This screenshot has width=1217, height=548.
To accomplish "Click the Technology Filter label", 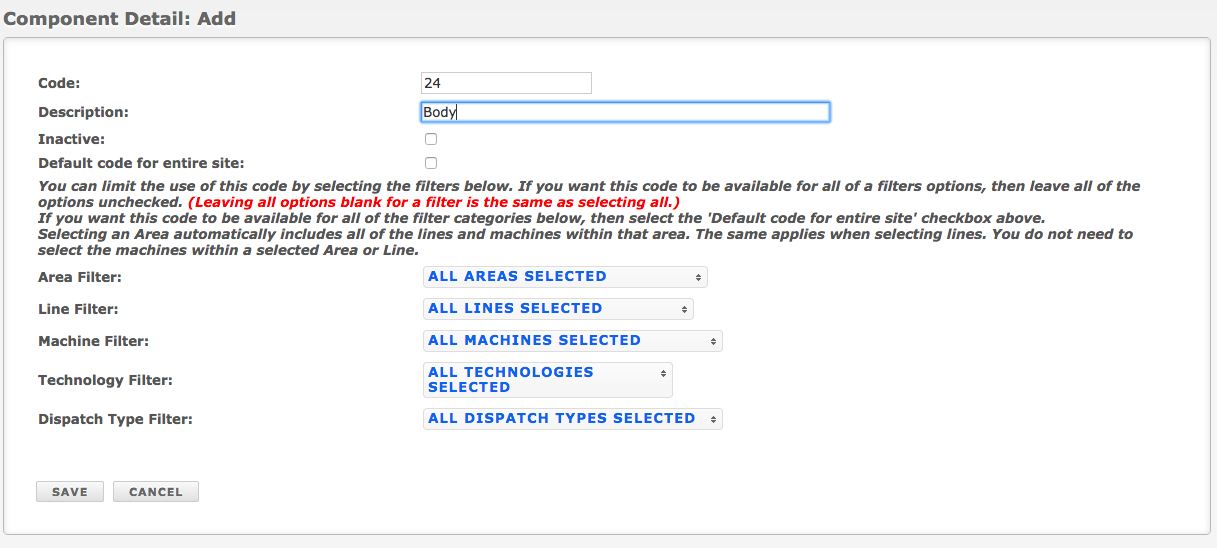I will [106, 380].
